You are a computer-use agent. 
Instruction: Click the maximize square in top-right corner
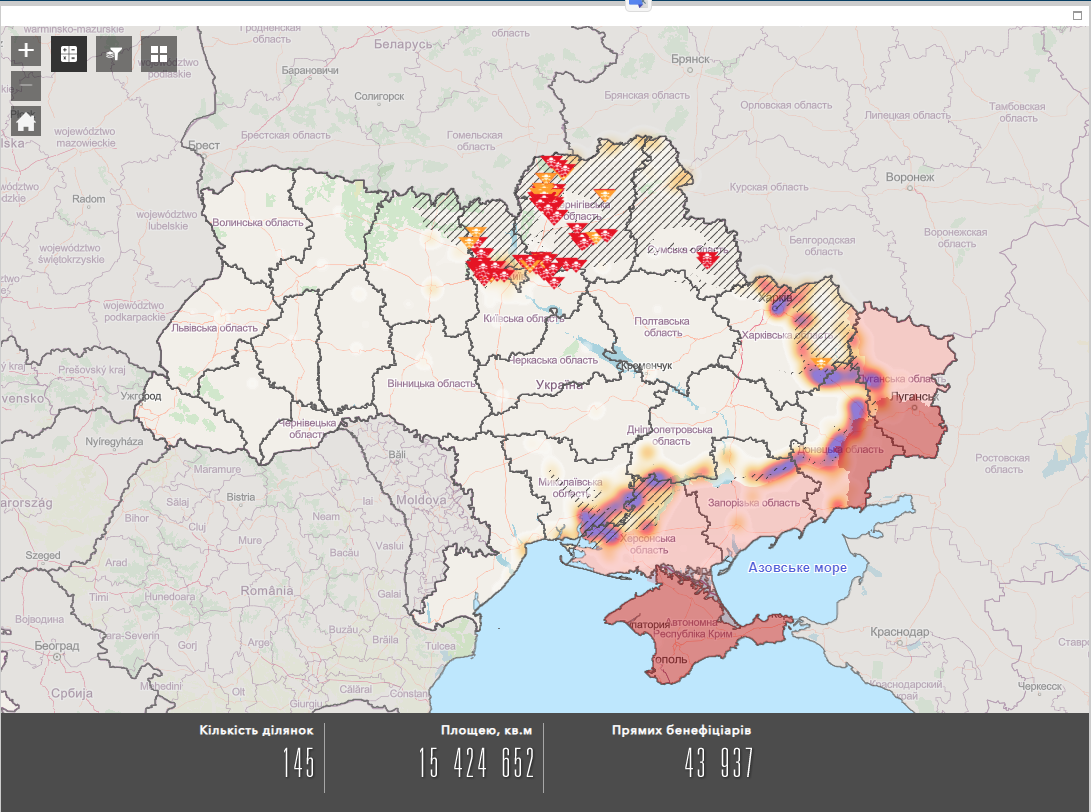click(1076, 16)
